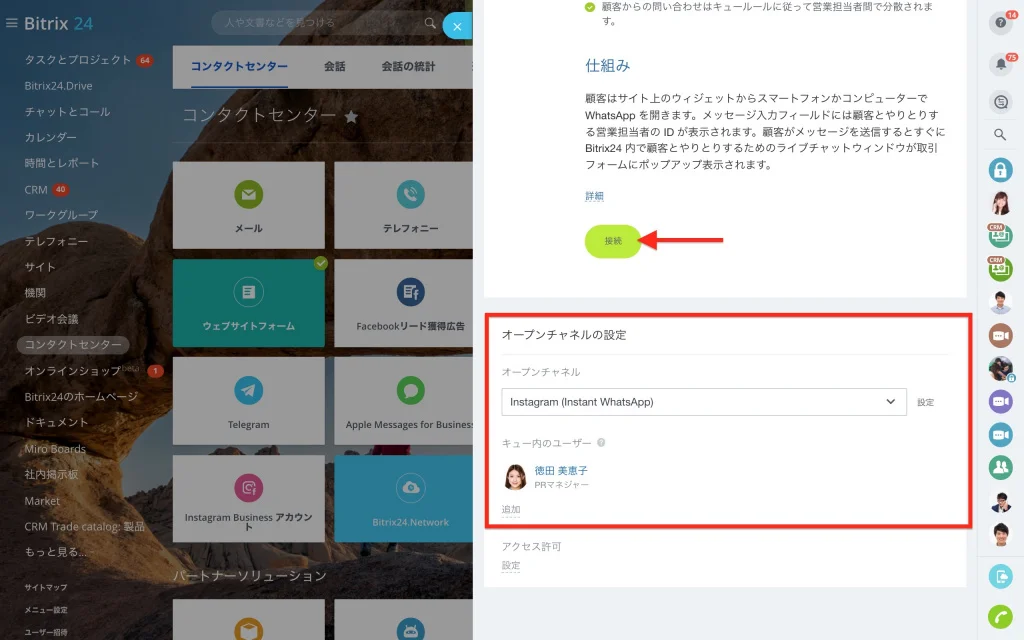Close the slider panel with blue X
The image size is (1024, 640).
coord(457,26)
